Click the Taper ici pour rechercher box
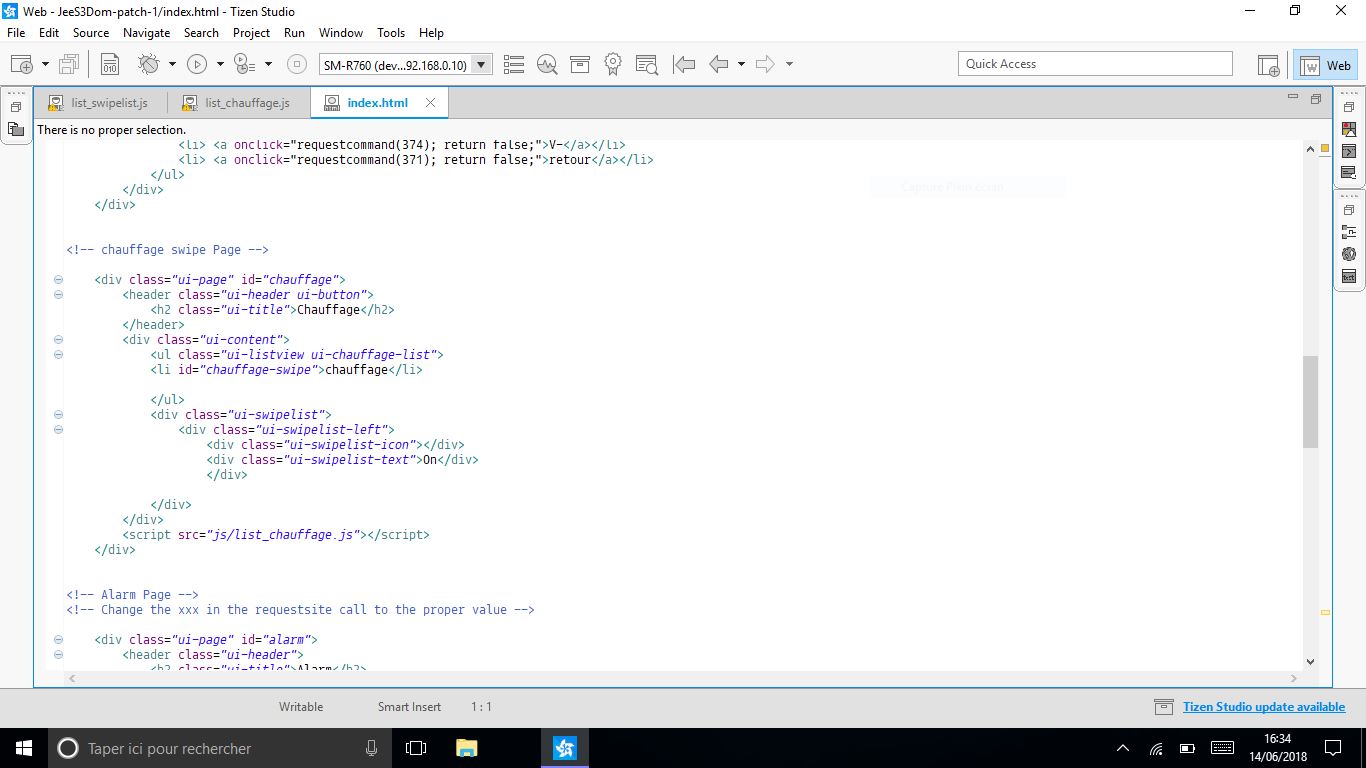1366x768 pixels. click(x=219, y=748)
